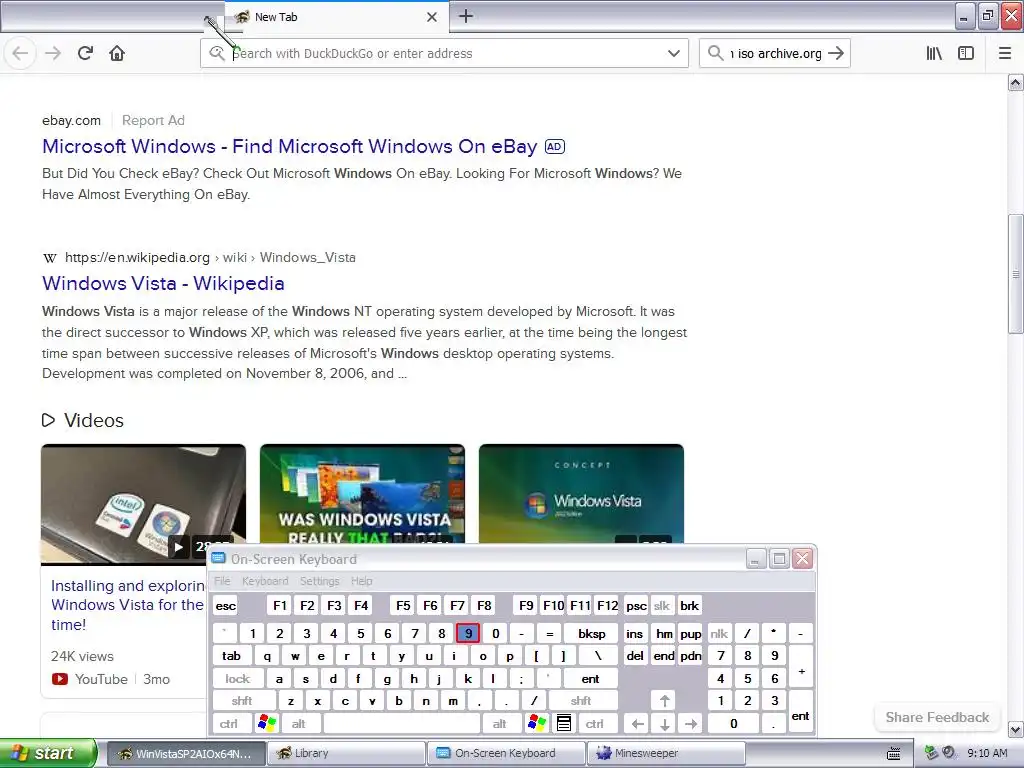Toggle the slk scroll lock key

[662, 605]
